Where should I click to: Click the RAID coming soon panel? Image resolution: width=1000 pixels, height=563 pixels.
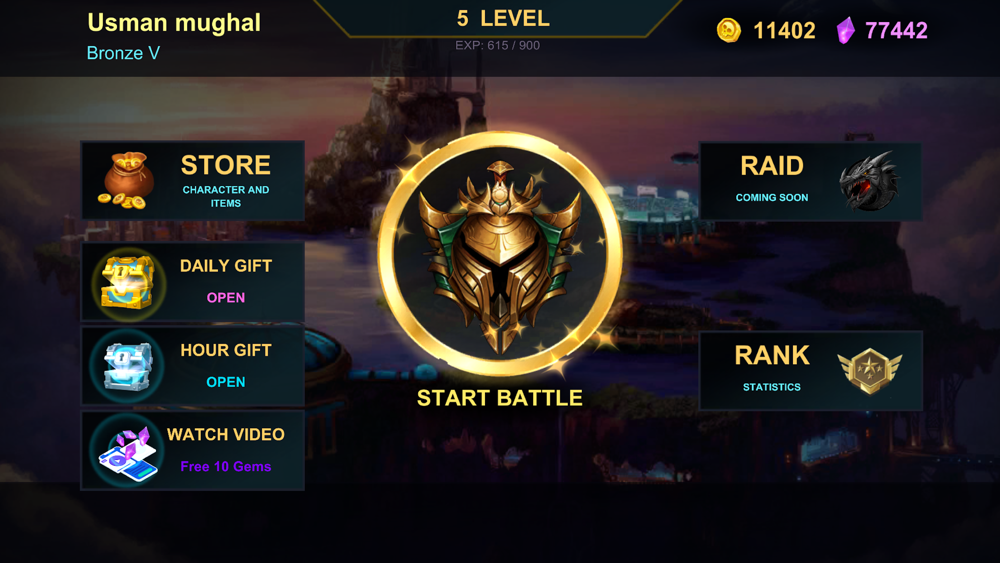pos(811,181)
